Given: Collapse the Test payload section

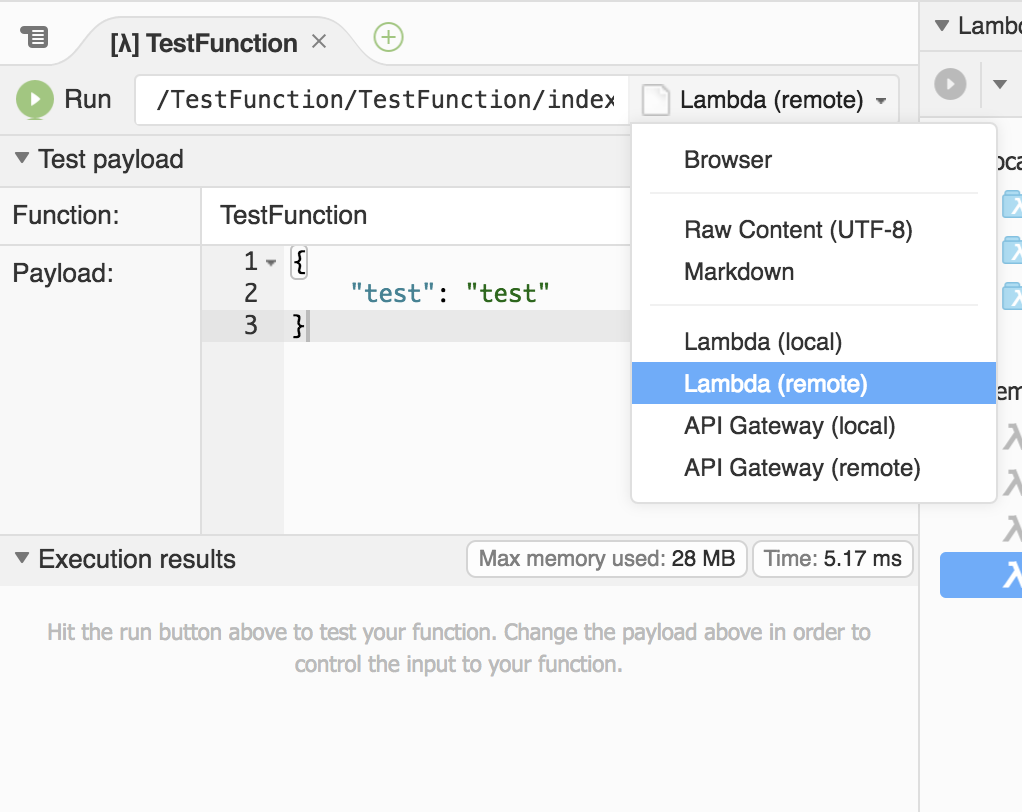Looking at the screenshot, I should pos(22,159).
